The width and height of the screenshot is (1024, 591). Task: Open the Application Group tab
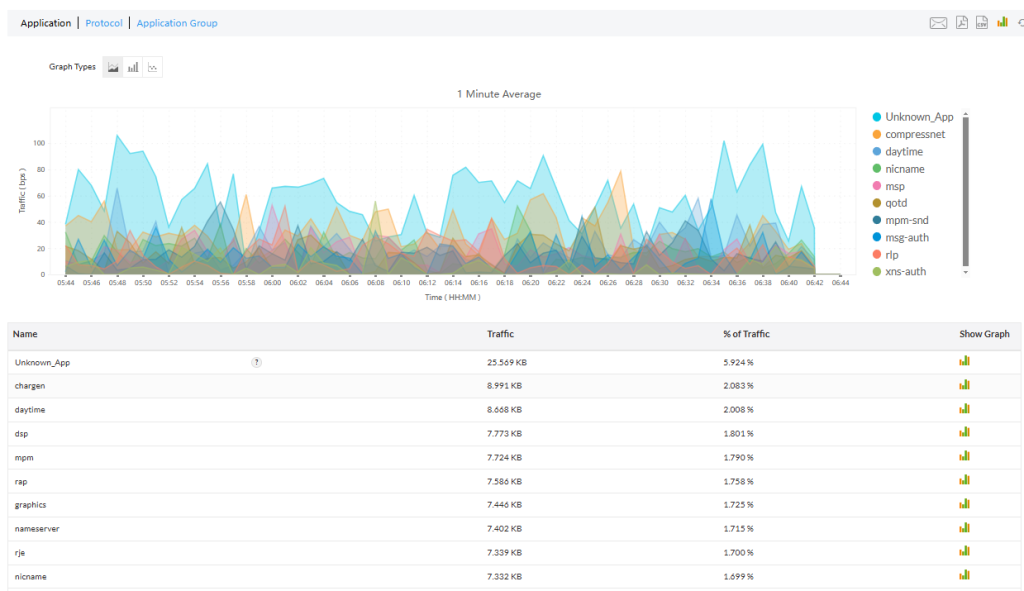click(177, 23)
